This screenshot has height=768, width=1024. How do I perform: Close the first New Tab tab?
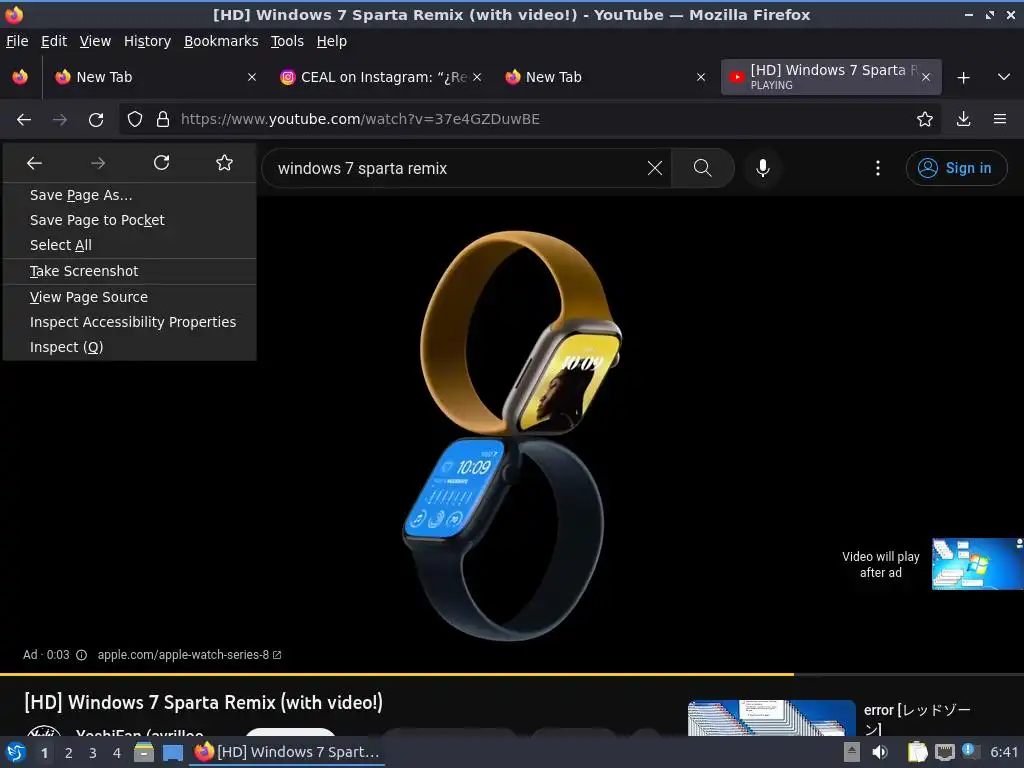[x=251, y=77]
